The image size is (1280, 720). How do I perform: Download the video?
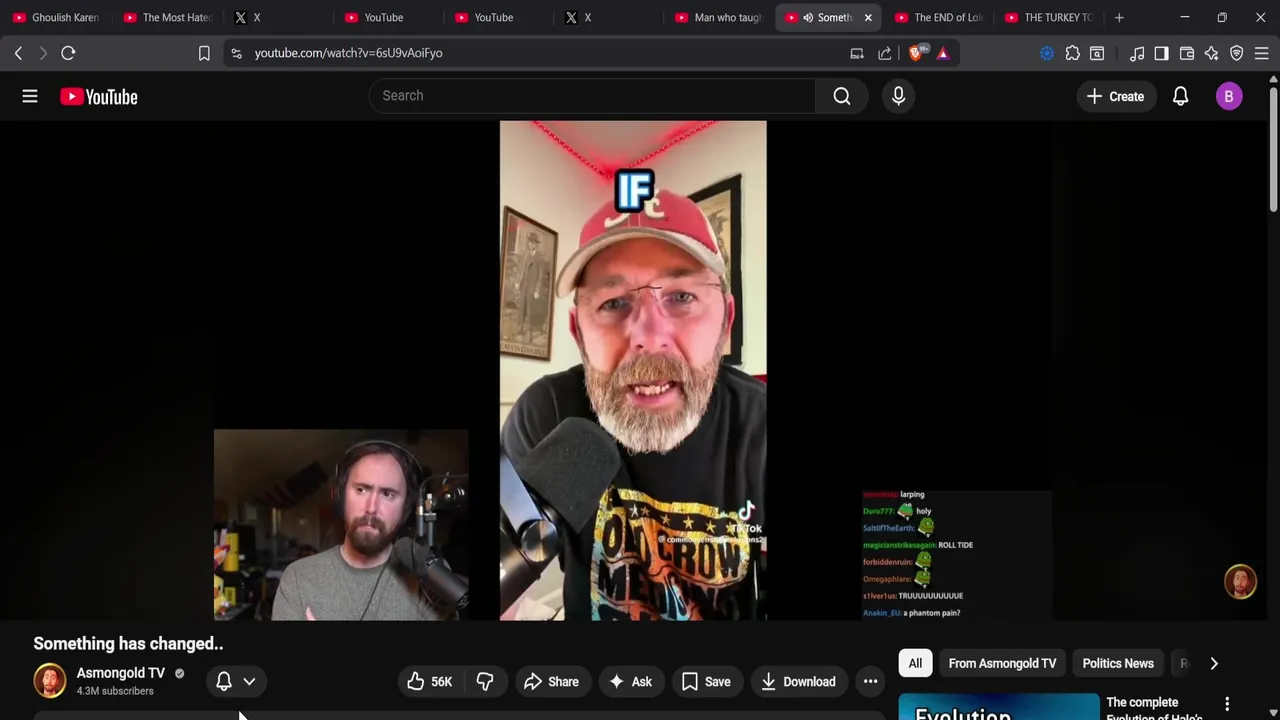(x=798, y=681)
